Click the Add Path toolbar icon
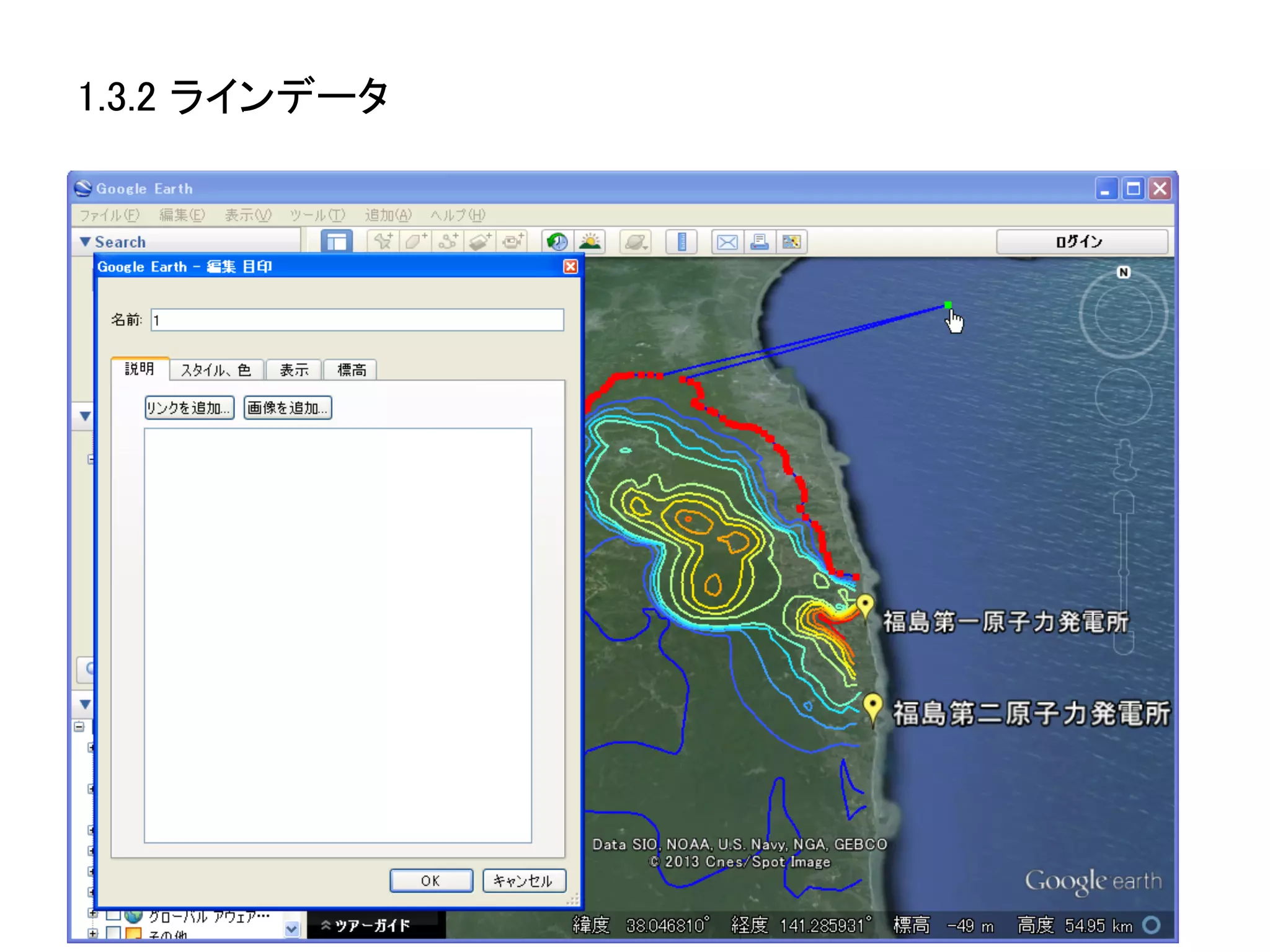 pyautogui.click(x=448, y=242)
